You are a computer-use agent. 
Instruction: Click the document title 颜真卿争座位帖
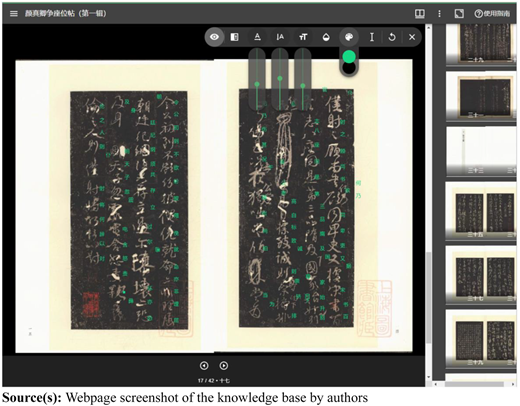coord(66,14)
